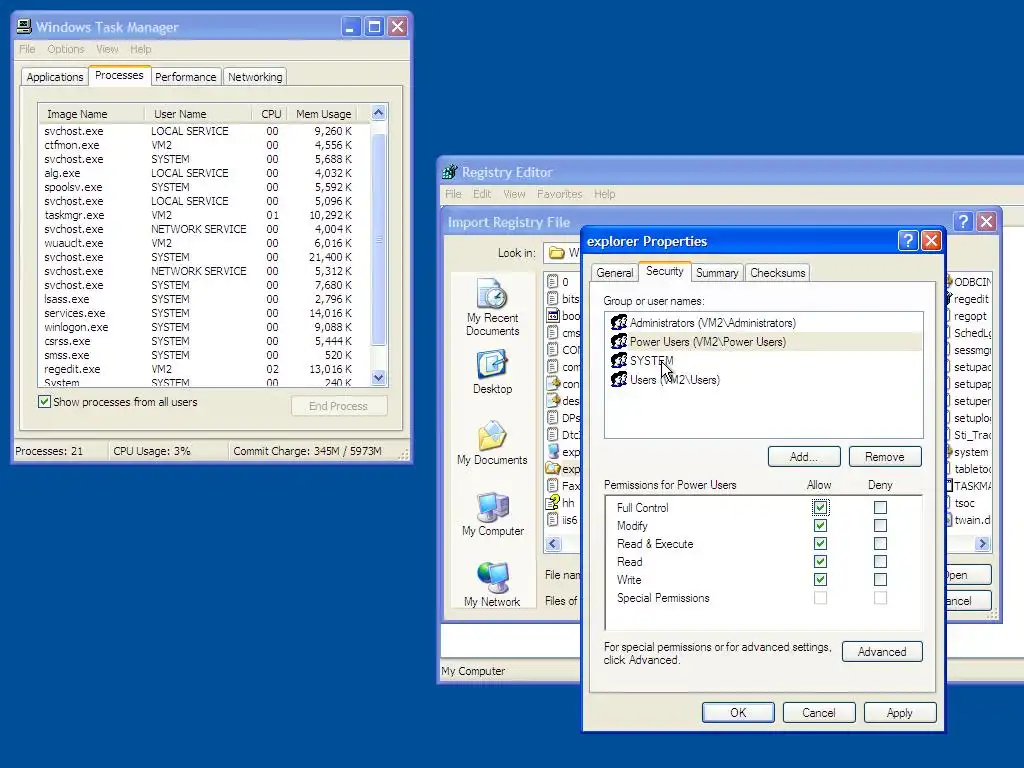Open My Recent Documents in Import dialog

492,307
